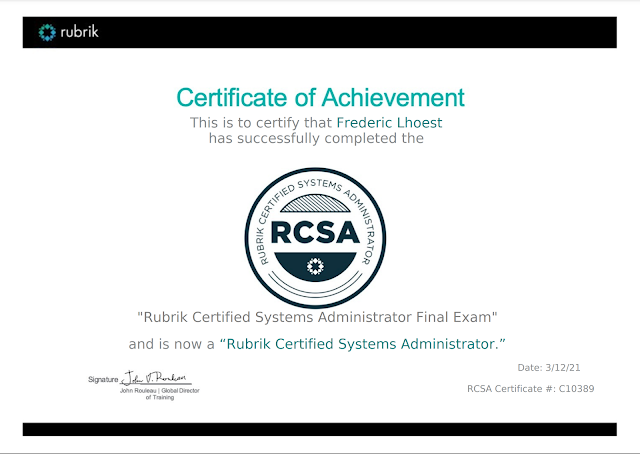640x454 pixels.
Task: Click the large 'RCSA' letters in badge
Action: point(315,232)
